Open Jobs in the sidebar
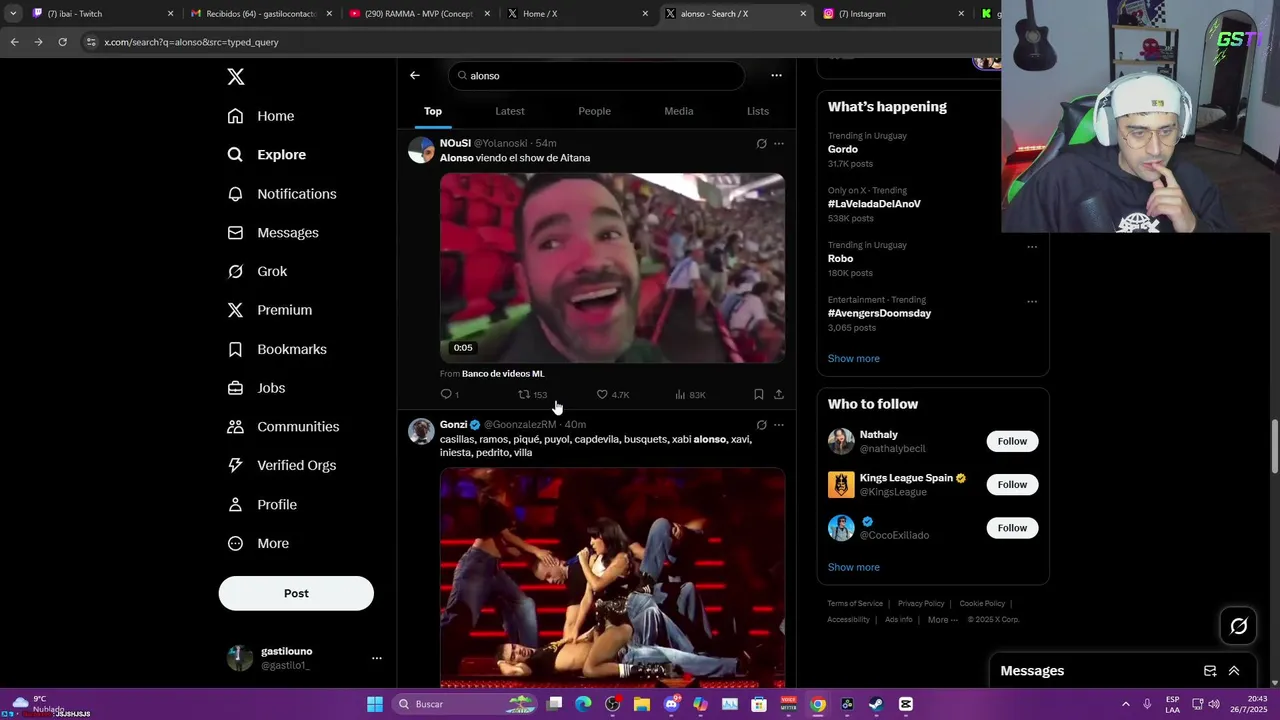 256,388
